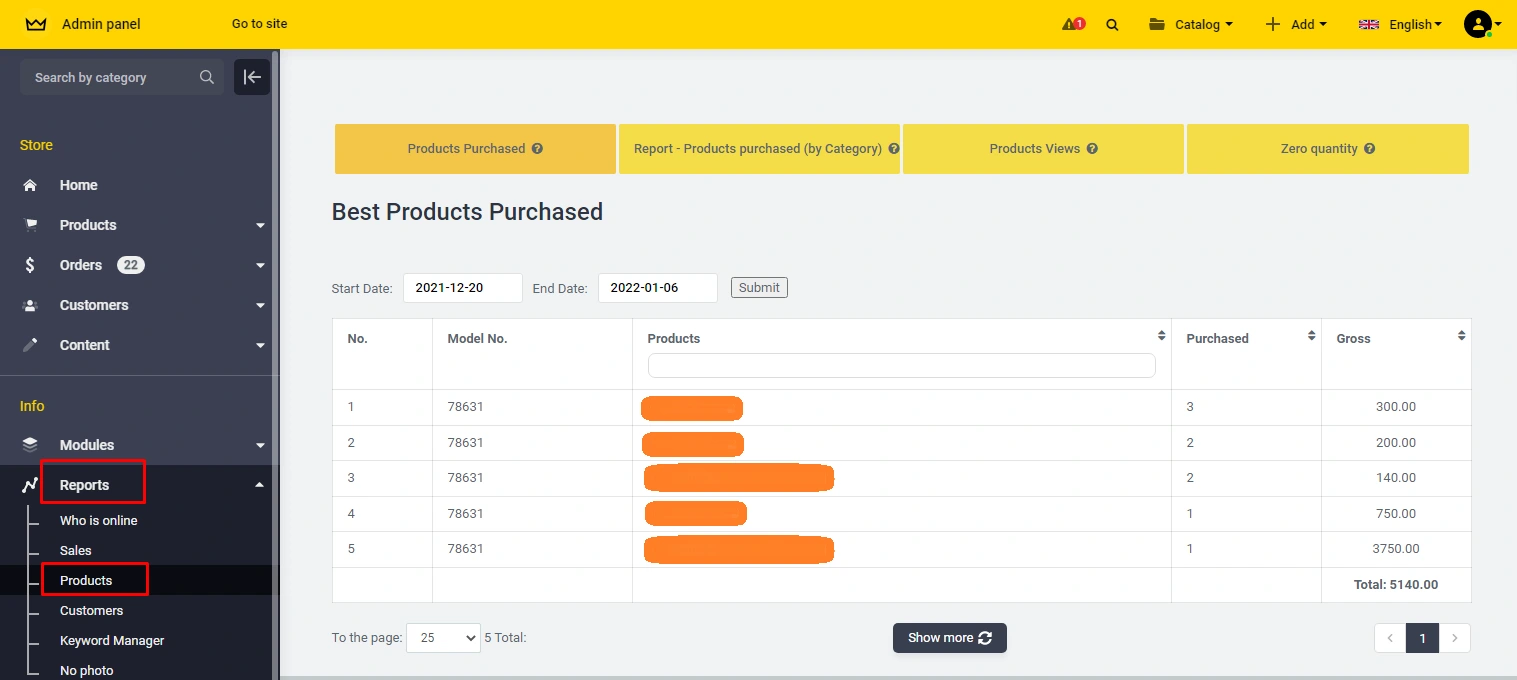
Task: Click the Submit button
Action: tap(758, 287)
